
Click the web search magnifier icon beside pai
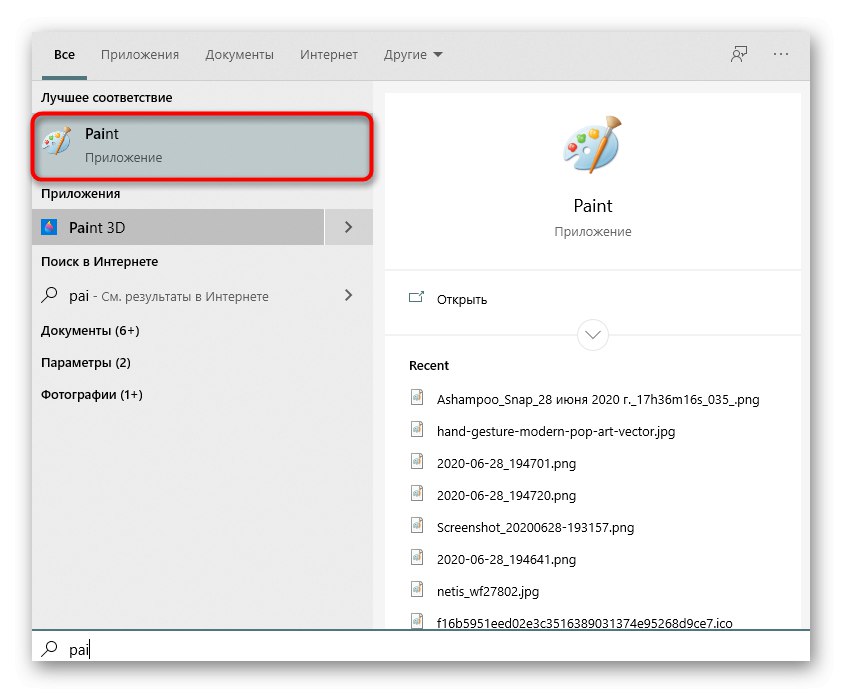pos(50,295)
